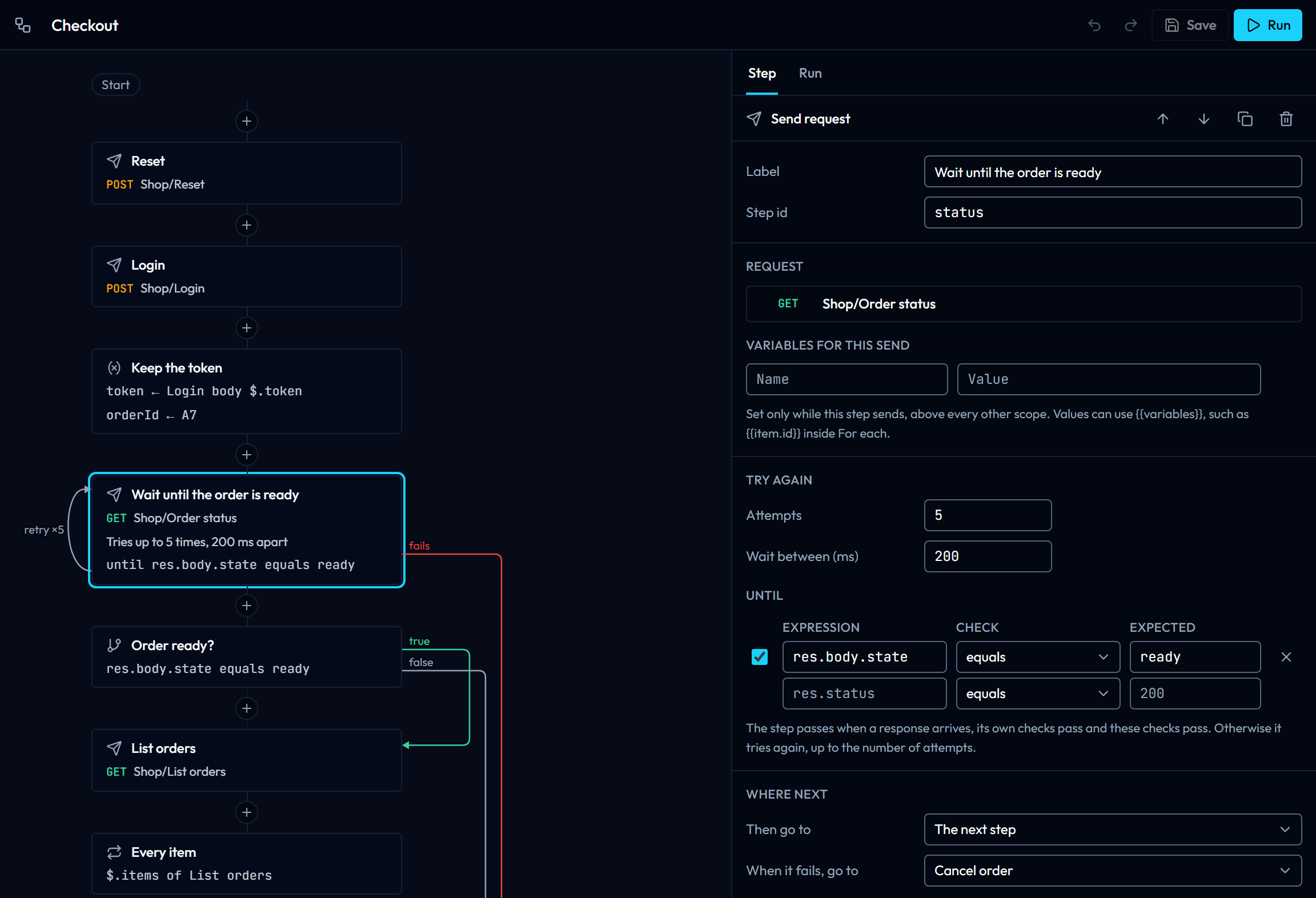Edit the Step id field
Viewport: 1316px width, 898px height.
click(x=1113, y=213)
